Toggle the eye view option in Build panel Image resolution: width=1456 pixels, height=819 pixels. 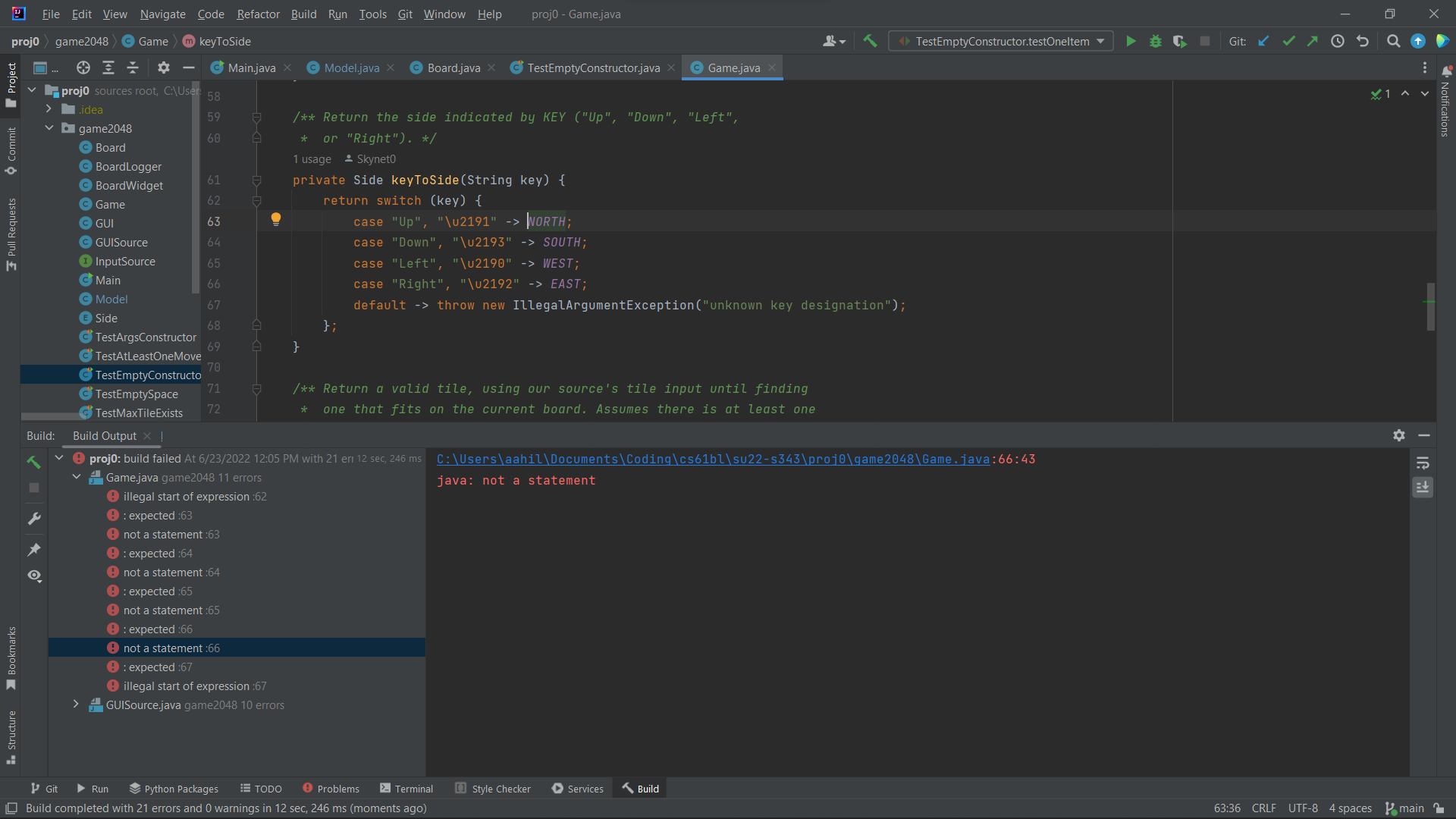[34, 576]
